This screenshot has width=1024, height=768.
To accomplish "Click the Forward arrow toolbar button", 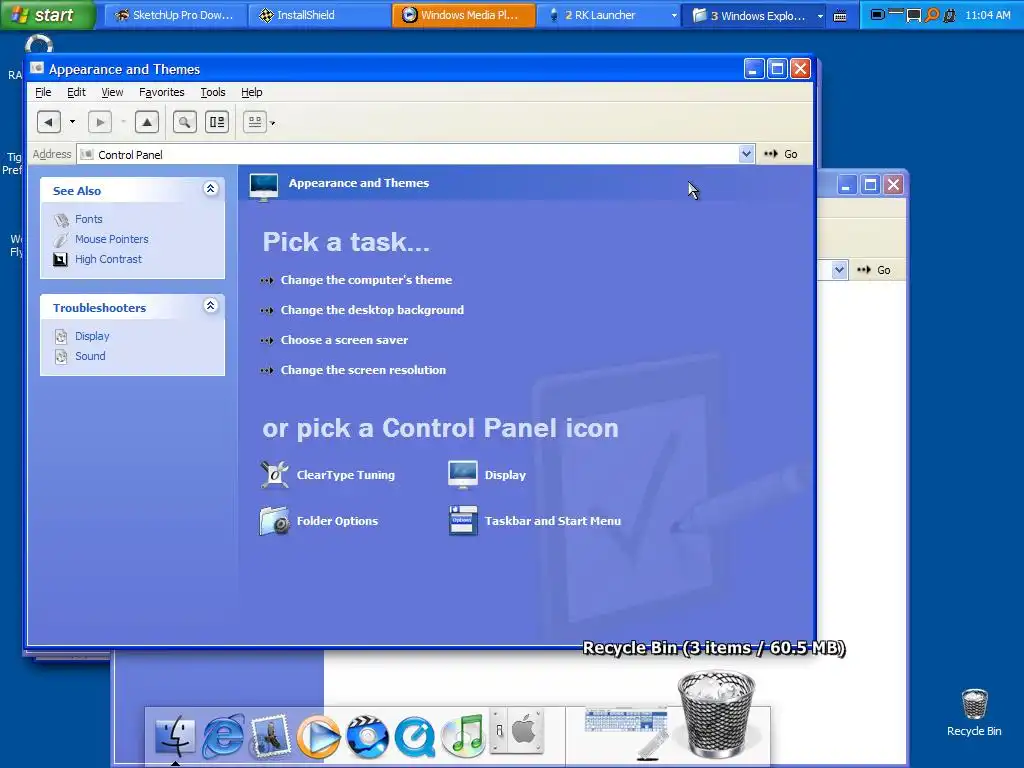I will (x=100, y=122).
